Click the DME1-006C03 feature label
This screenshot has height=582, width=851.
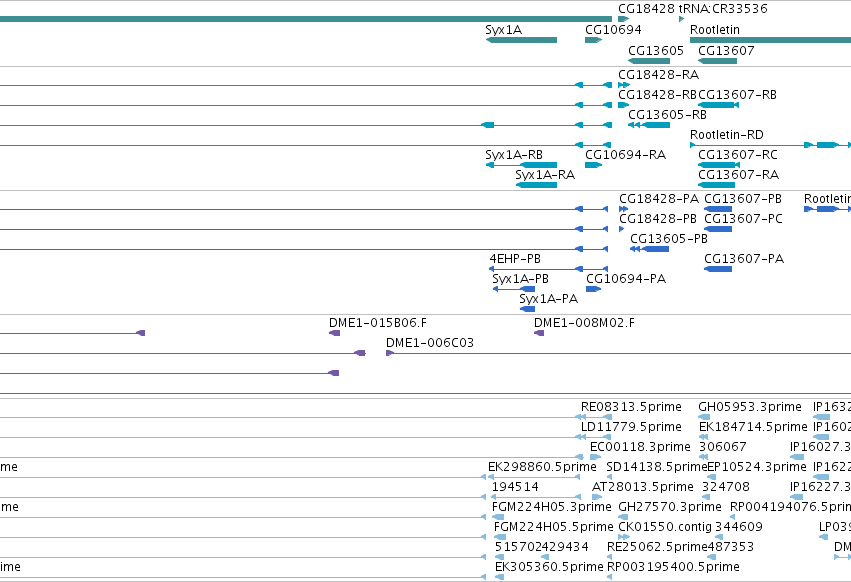pos(430,343)
